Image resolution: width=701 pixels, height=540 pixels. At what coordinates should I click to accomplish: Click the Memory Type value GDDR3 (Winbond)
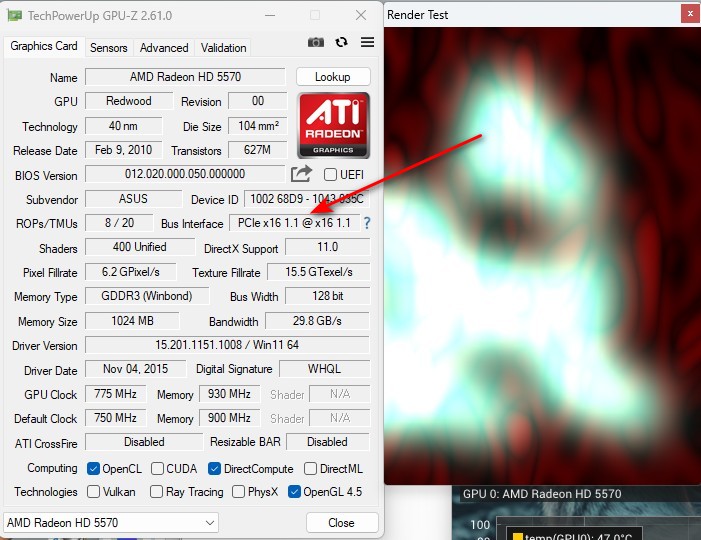[147, 296]
